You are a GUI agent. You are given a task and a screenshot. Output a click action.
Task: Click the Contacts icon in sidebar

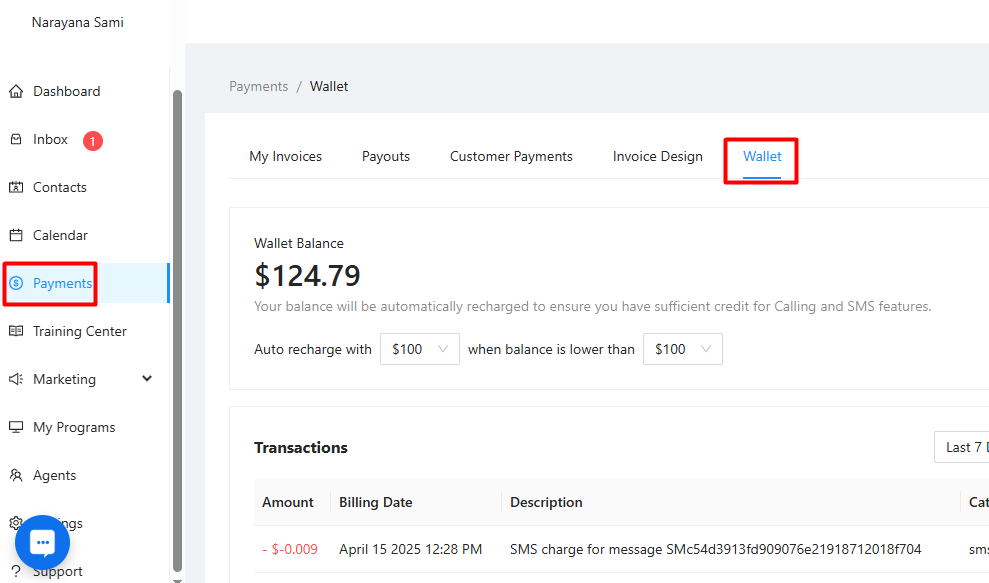click(x=16, y=188)
